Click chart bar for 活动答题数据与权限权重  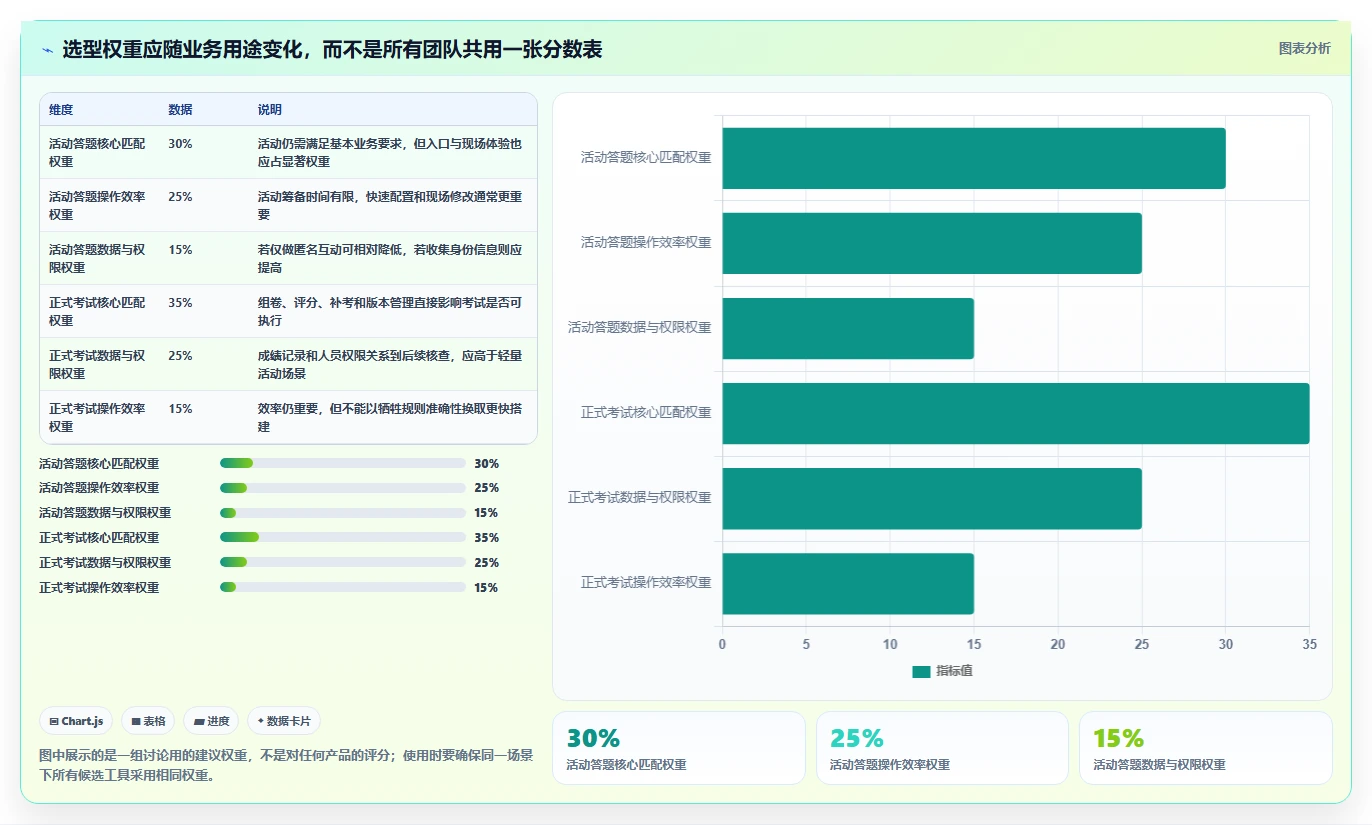coord(848,328)
